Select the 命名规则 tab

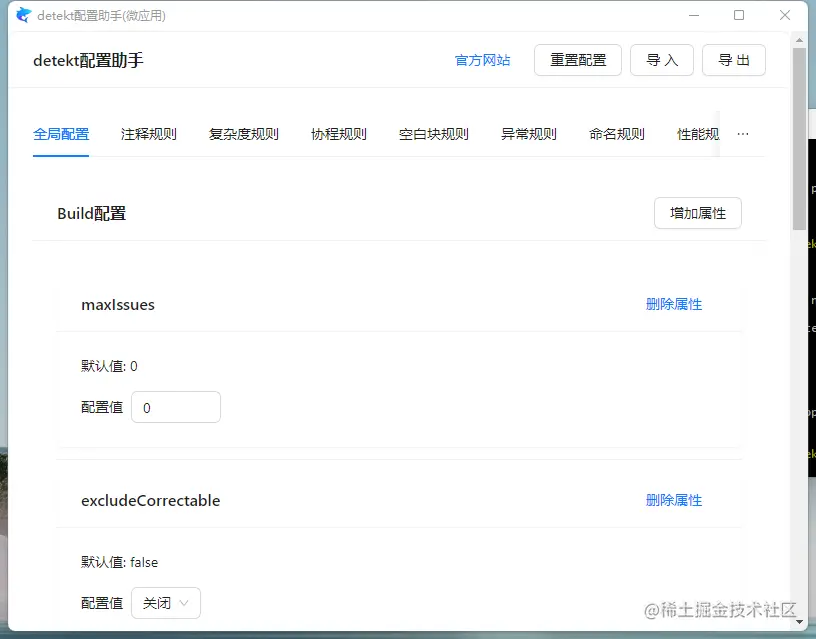click(617, 134)
